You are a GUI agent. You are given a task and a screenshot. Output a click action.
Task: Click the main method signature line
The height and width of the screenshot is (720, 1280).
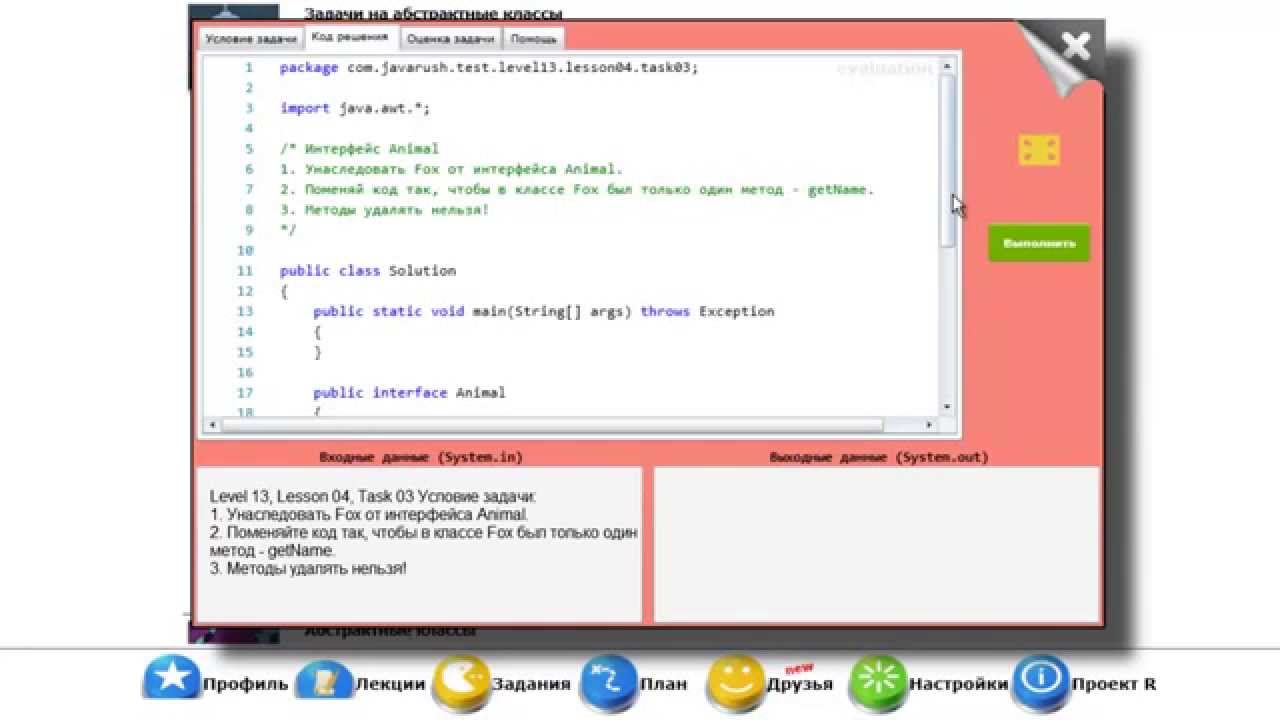point(544,312)
